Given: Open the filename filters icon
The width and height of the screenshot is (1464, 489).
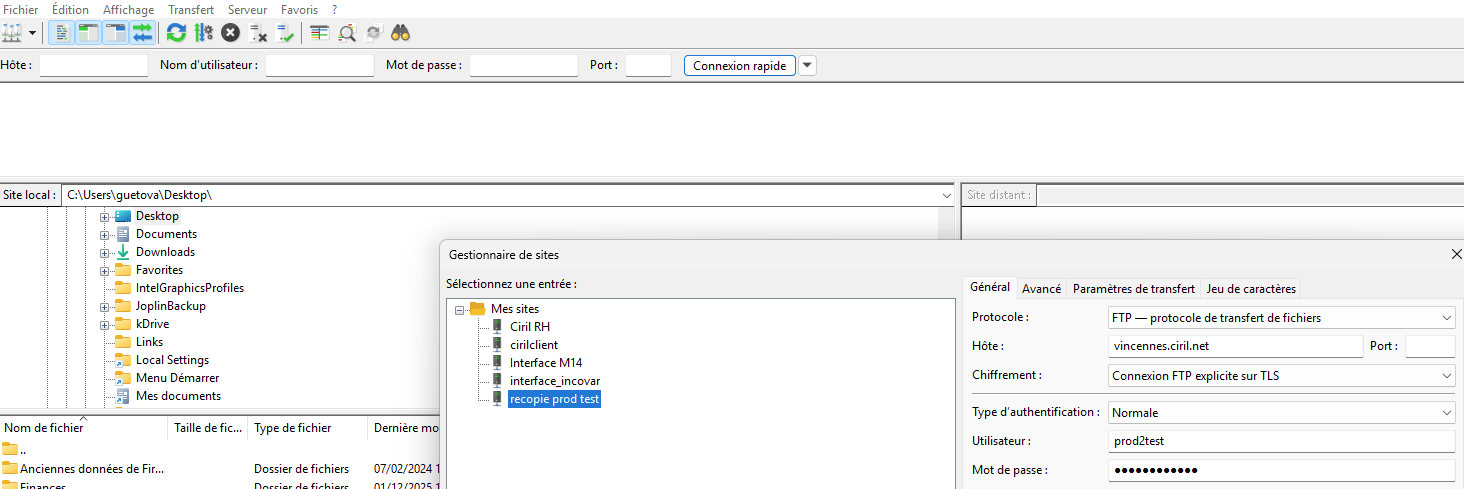Looking at the screenshot, I should (319, 33).
